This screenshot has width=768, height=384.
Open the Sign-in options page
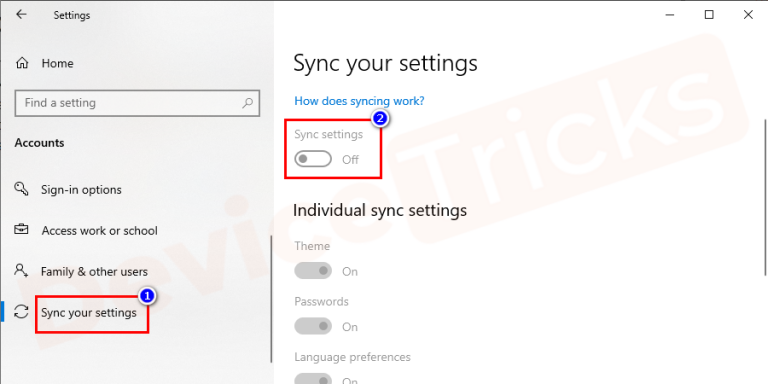click(81, 190)
